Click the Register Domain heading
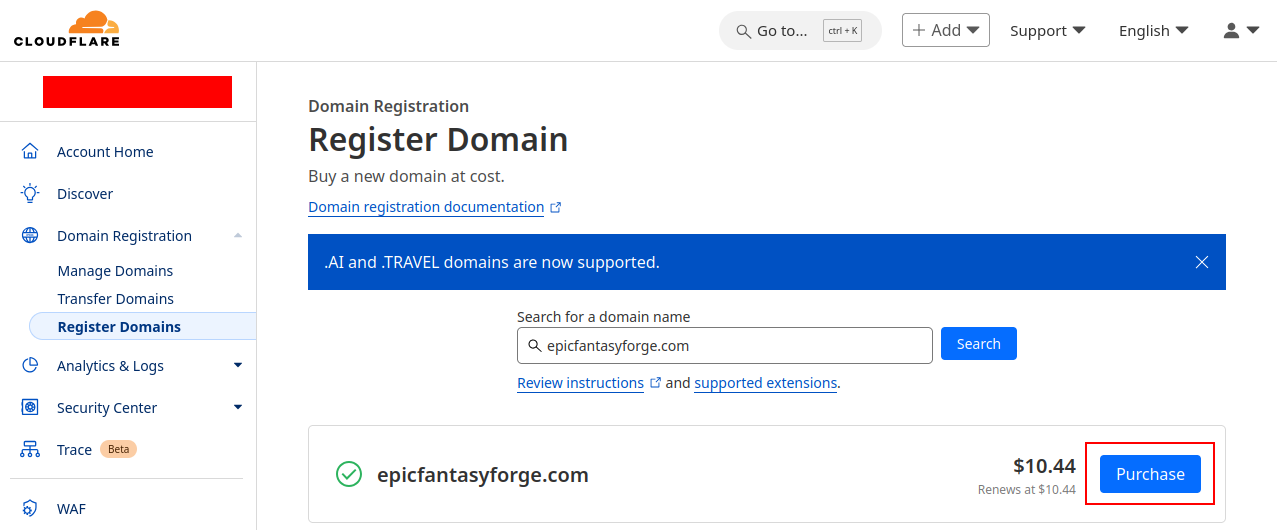Image resolution: width=1277 pixels, height=530 pixels. coord(438,140)
